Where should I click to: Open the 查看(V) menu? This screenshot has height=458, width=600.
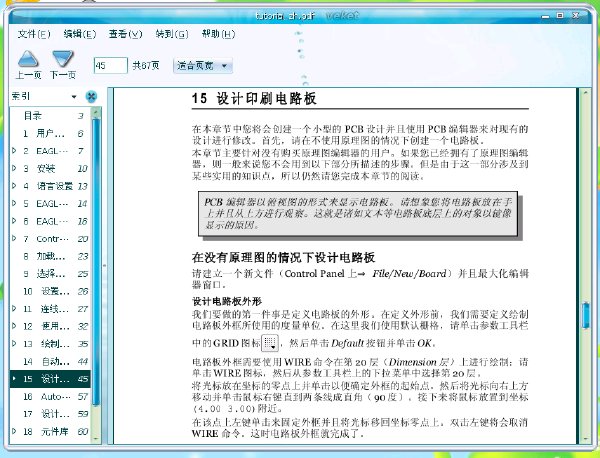coord(125,34)
